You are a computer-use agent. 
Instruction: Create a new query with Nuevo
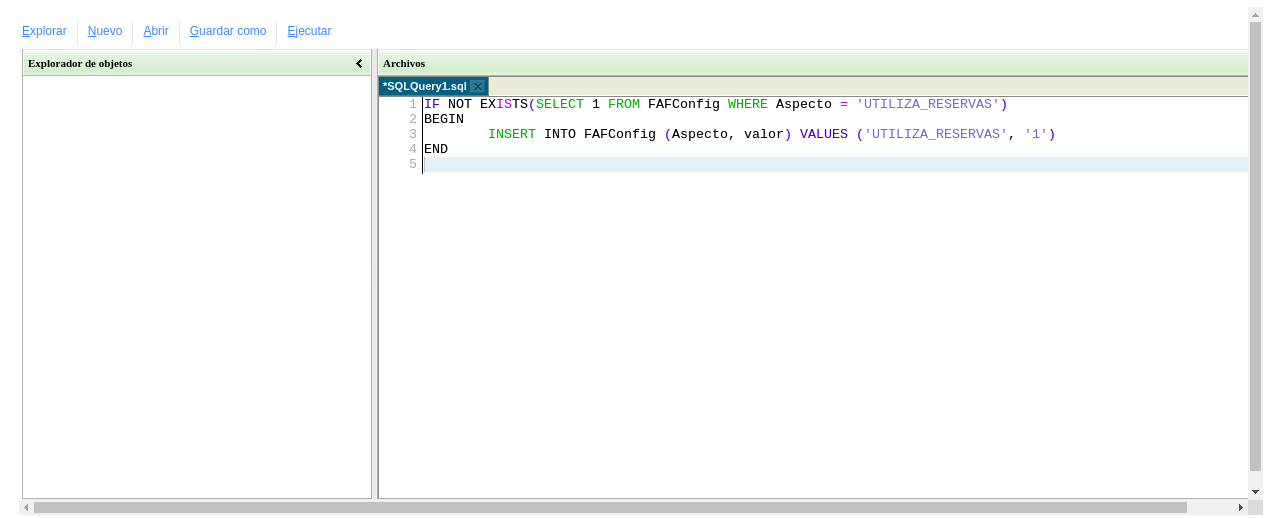(x=105, y=31)
